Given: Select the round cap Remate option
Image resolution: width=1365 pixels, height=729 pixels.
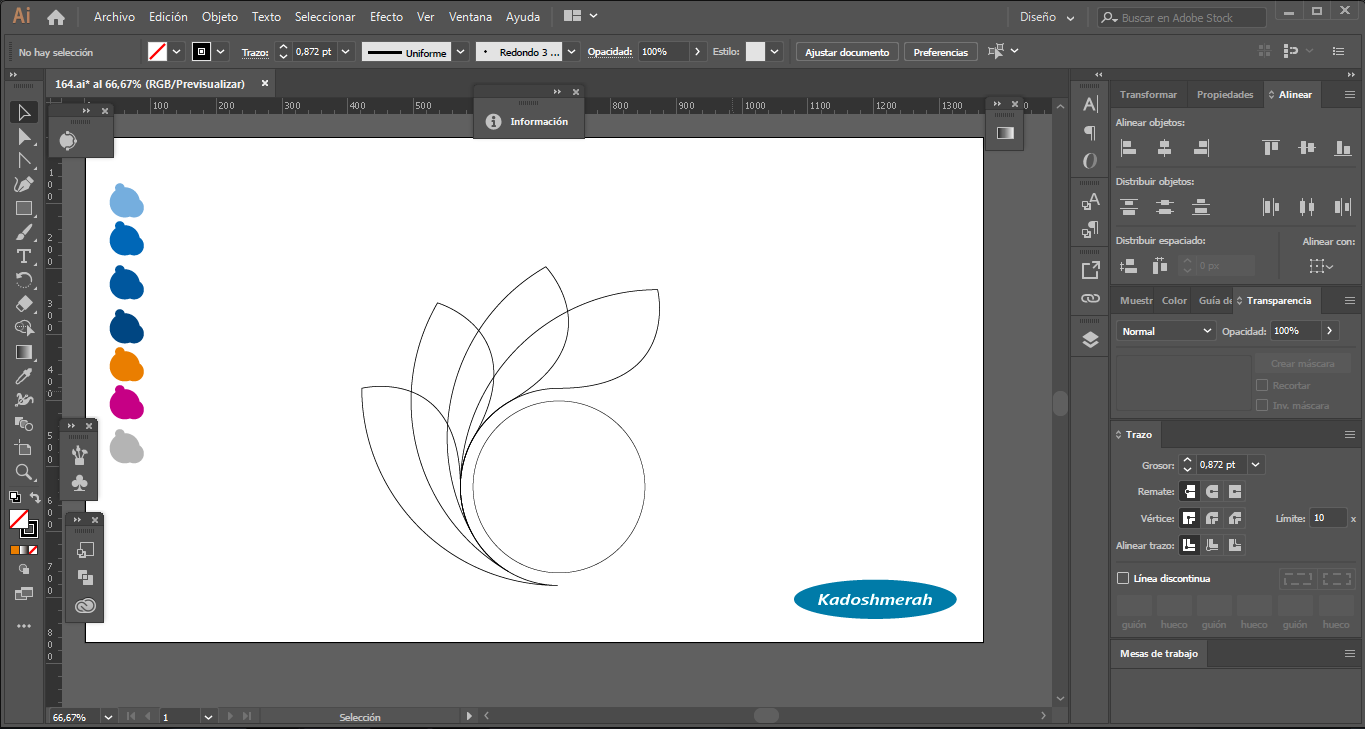Looking at the screenshot, I should pyautogui.click(x=1212, y=492).
